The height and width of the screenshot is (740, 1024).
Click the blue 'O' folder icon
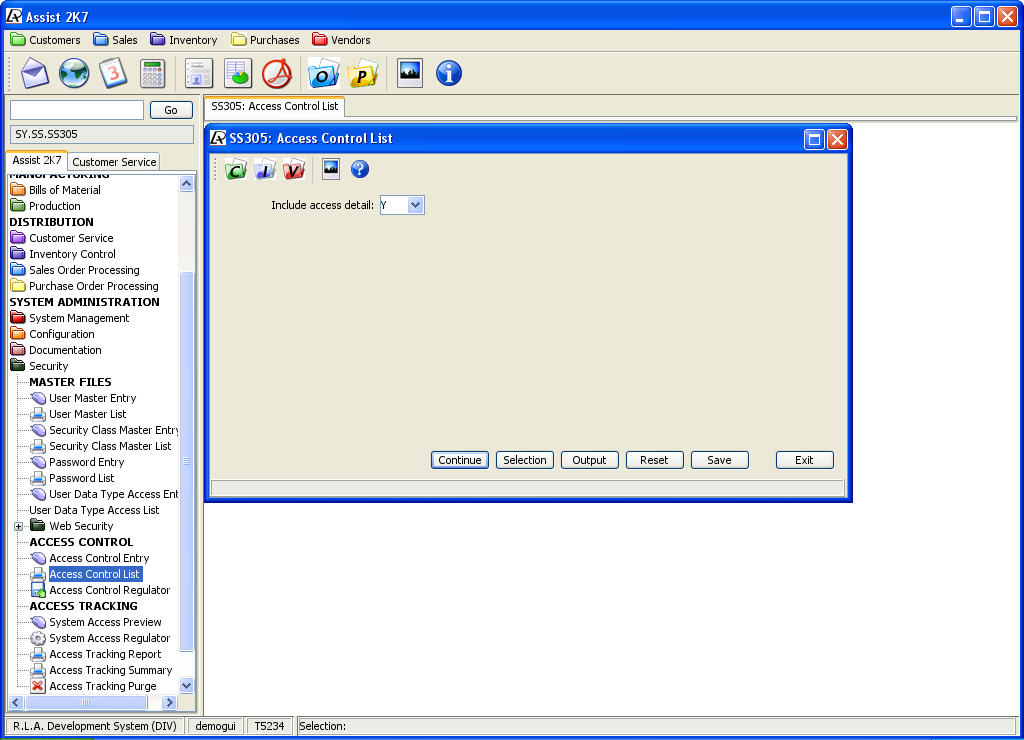tap(323, 73)
